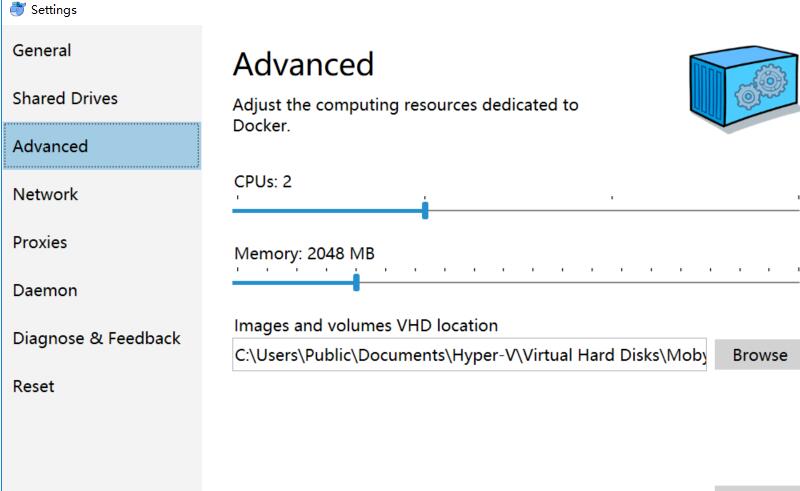Select the Advanced sidebar item

click(102, 146)
